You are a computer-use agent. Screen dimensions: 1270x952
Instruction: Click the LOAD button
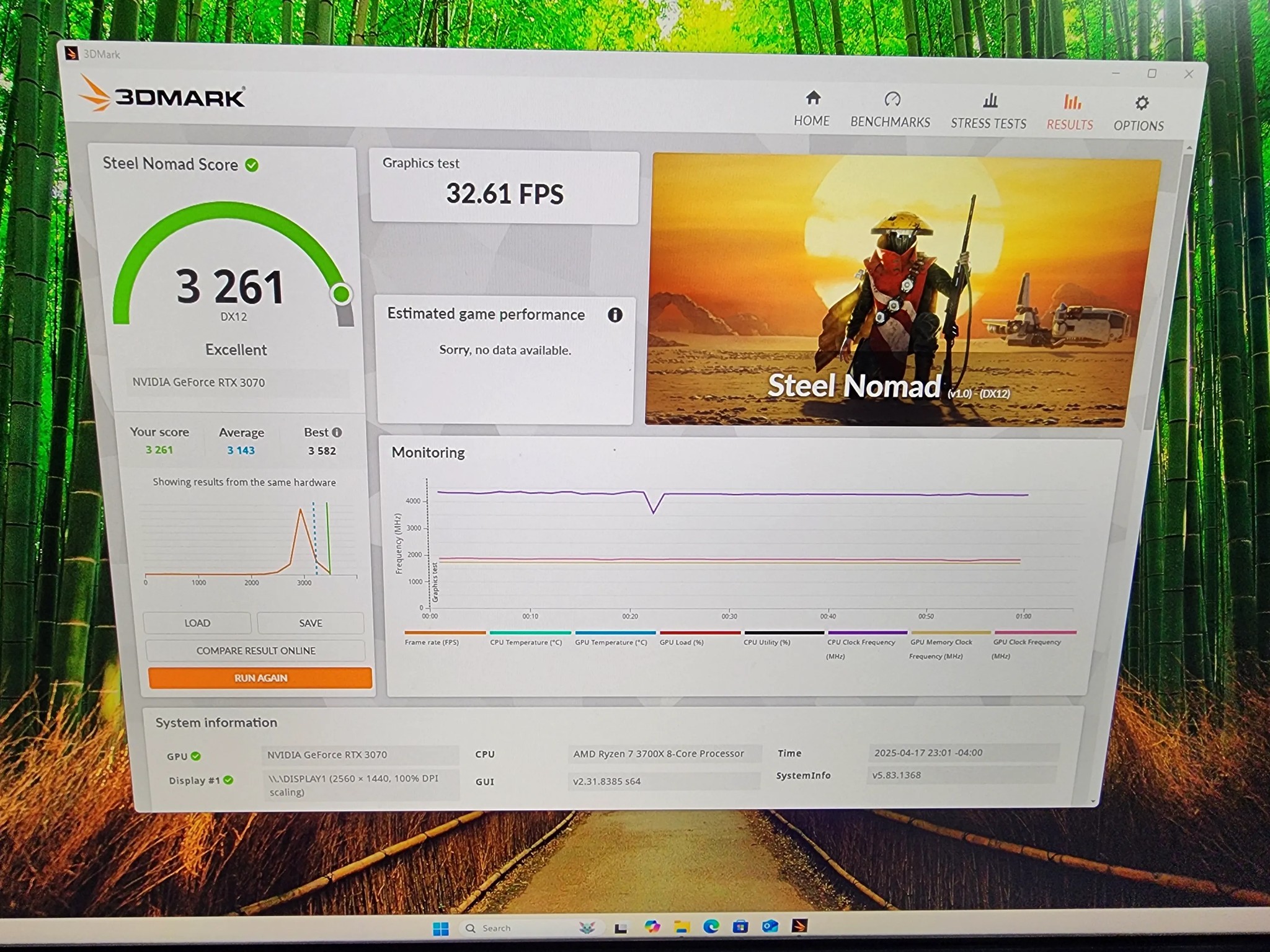[x=197, y=623]
